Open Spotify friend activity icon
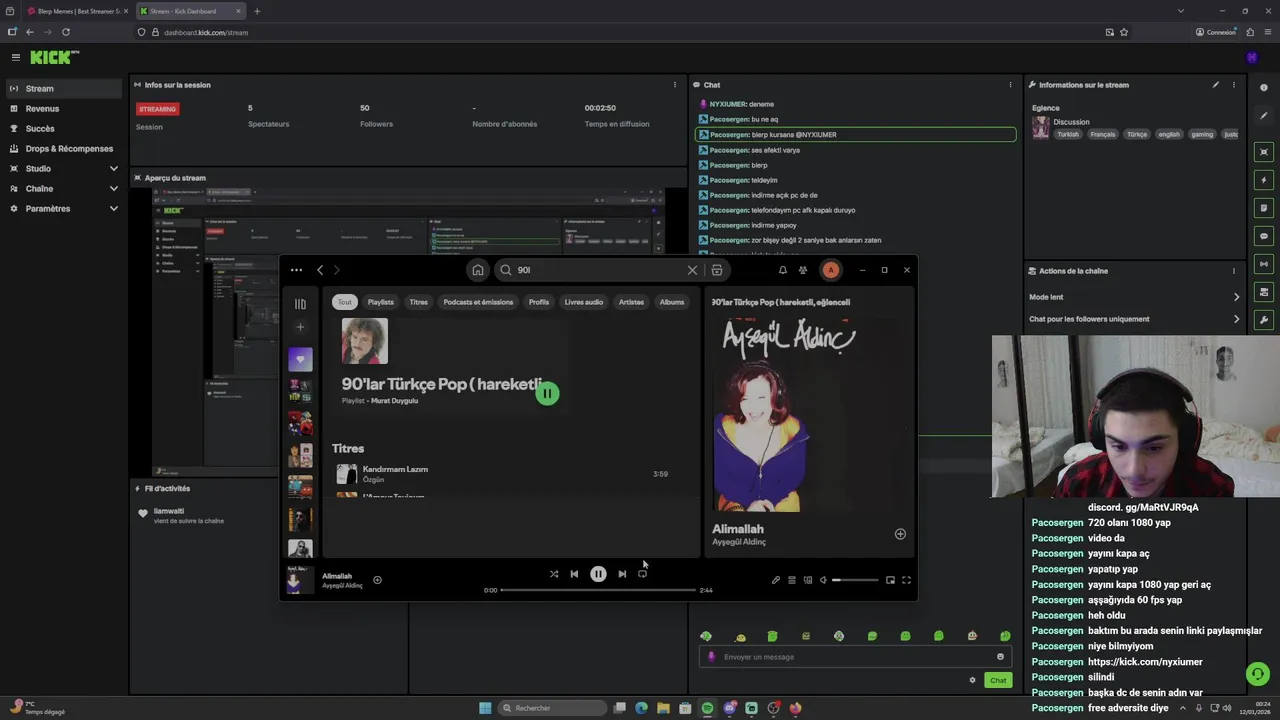1280x720 pixels. (x=803, y=270)
